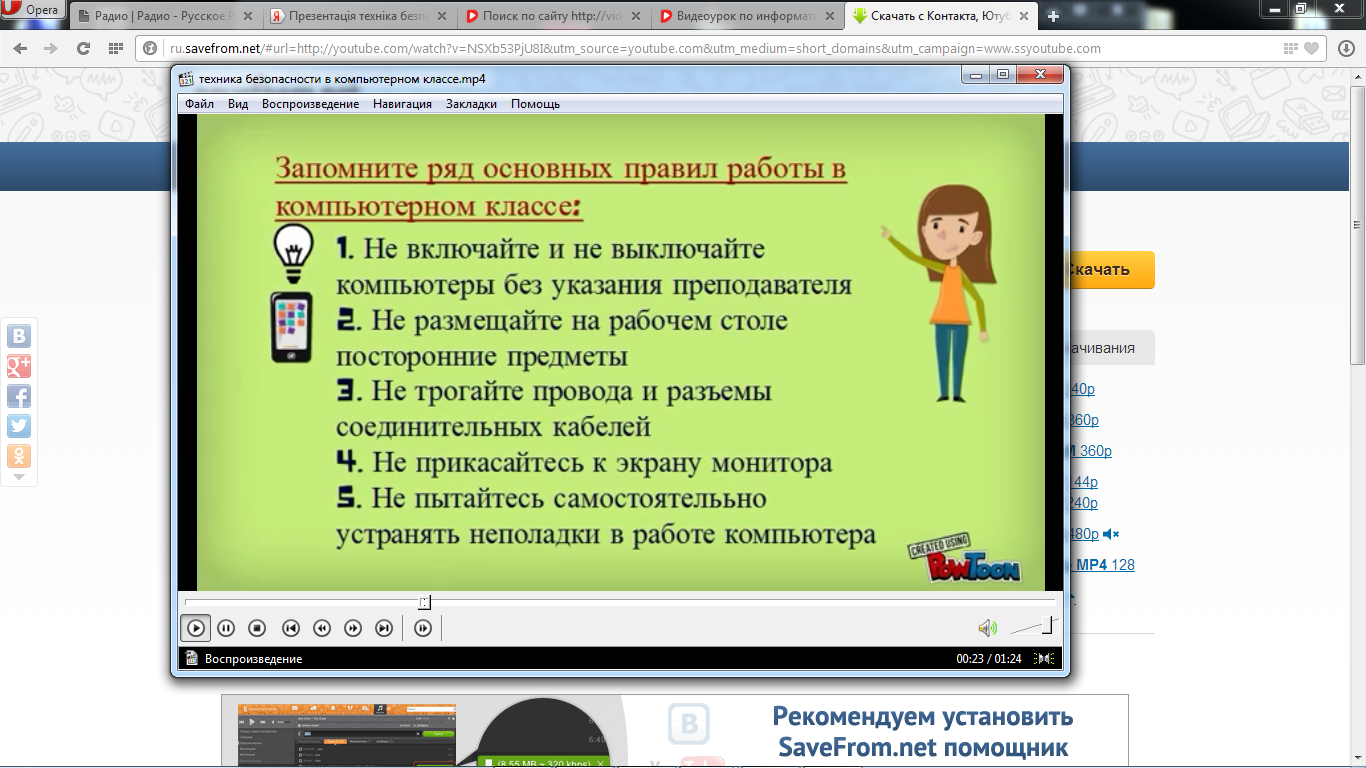Open the Opera menu button
1366x768 pixels.
31,10
